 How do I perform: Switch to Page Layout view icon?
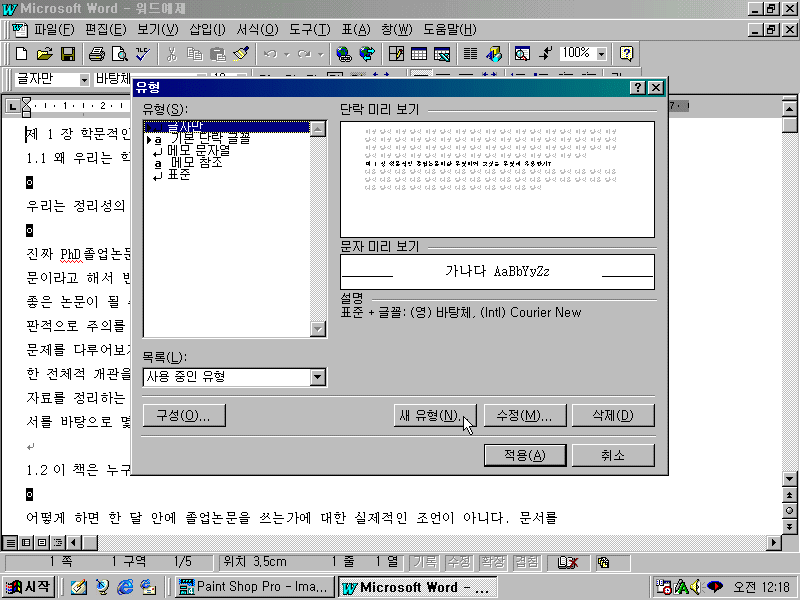[42, 542]
